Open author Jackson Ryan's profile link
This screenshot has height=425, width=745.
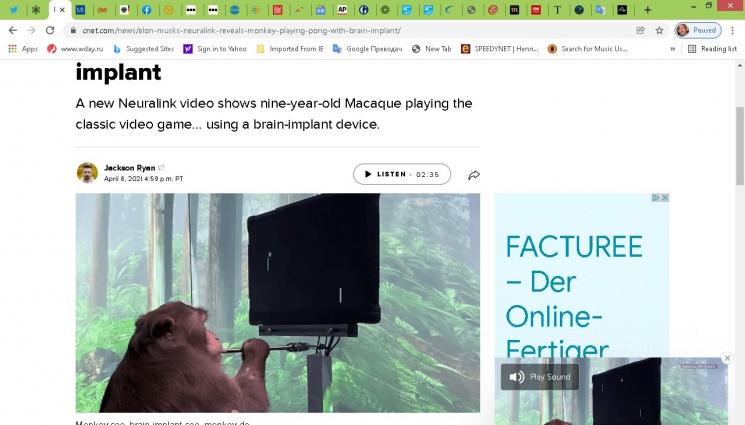(x=130, y=167)
